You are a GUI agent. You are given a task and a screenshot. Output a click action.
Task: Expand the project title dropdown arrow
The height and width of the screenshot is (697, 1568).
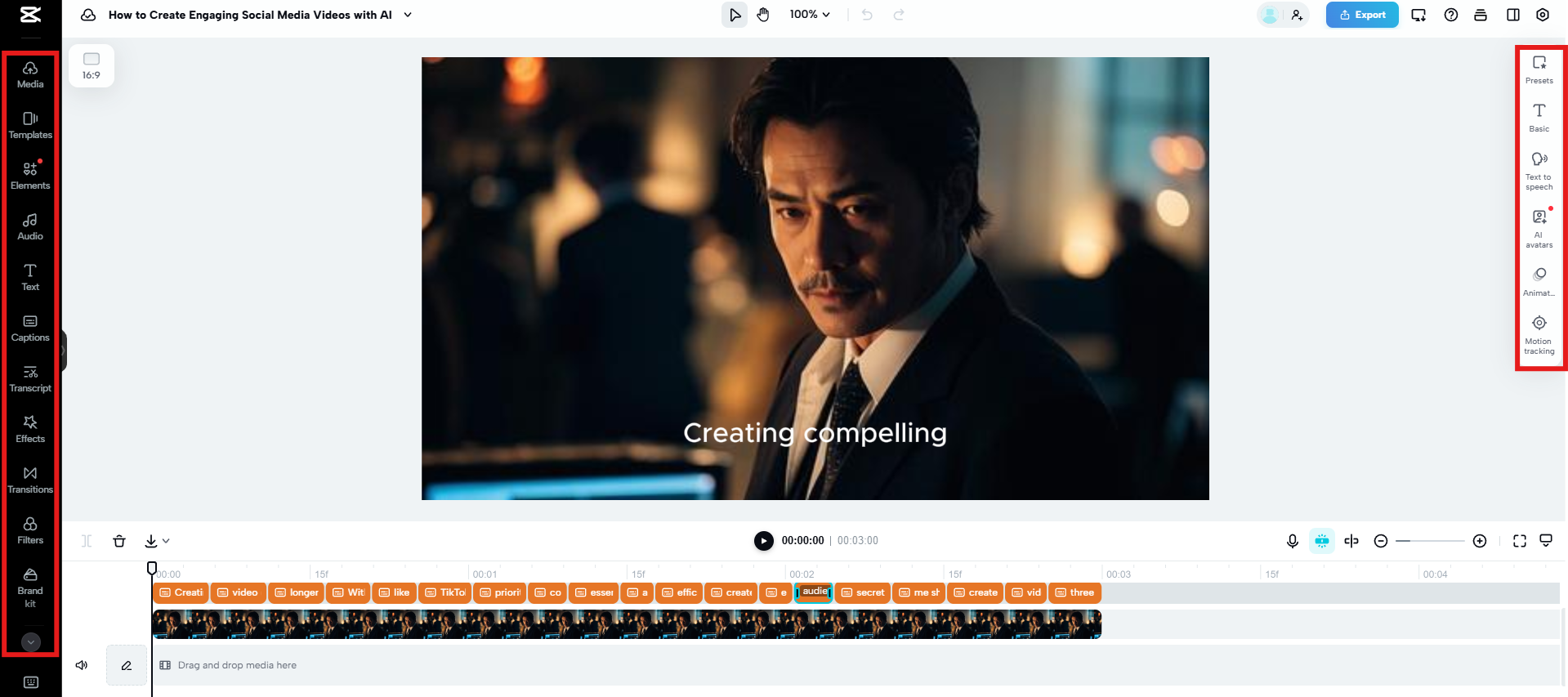(x=408, y=15)
